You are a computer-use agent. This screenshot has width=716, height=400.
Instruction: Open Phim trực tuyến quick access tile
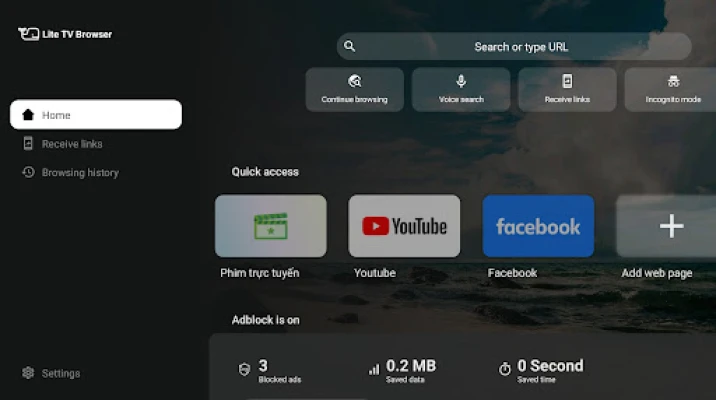click(x=271, y=226)
